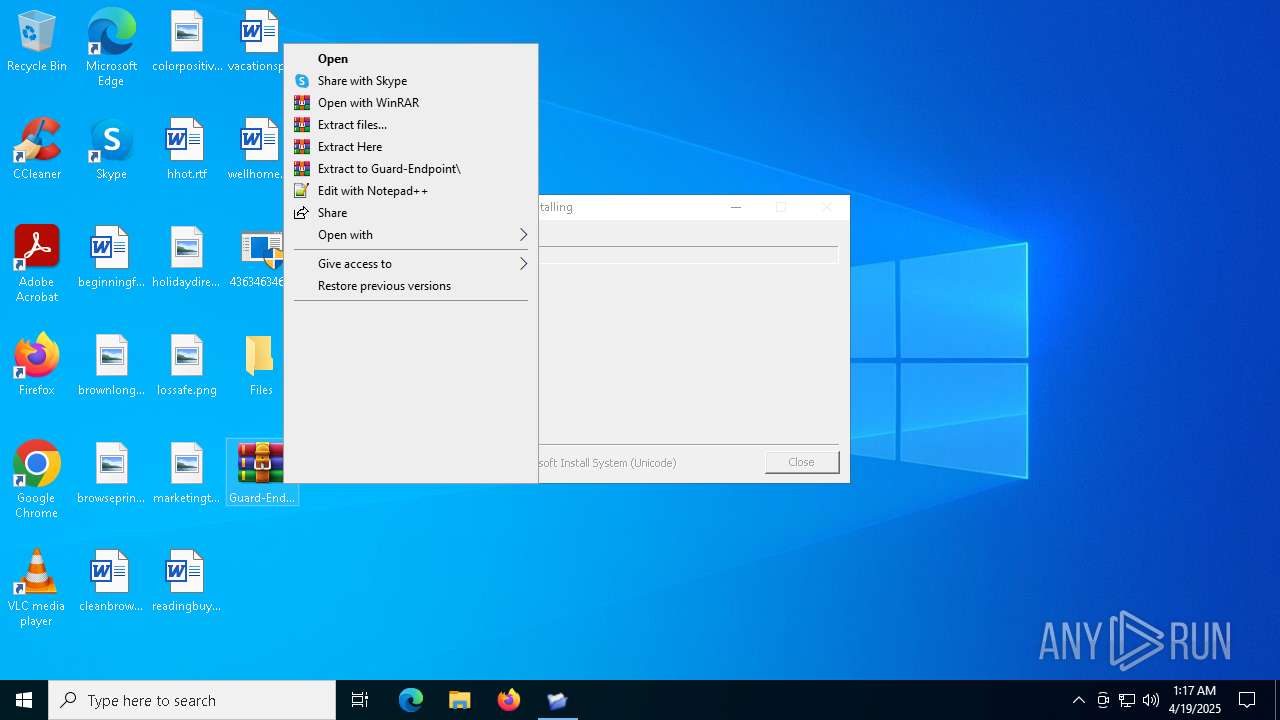
Task: Open the Windows Start menu
Action: click(24, 700)
